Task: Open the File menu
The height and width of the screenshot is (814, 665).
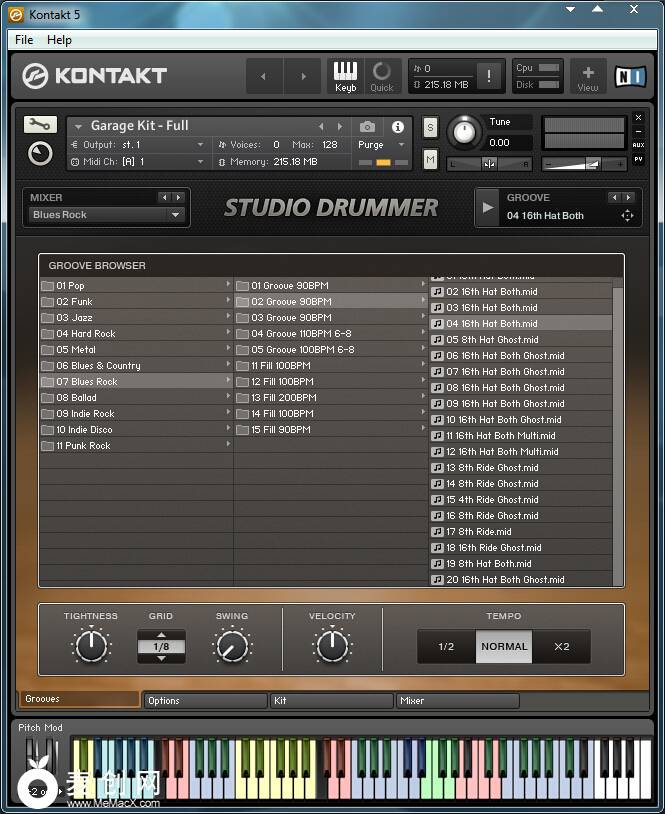Action: (24, 40)
